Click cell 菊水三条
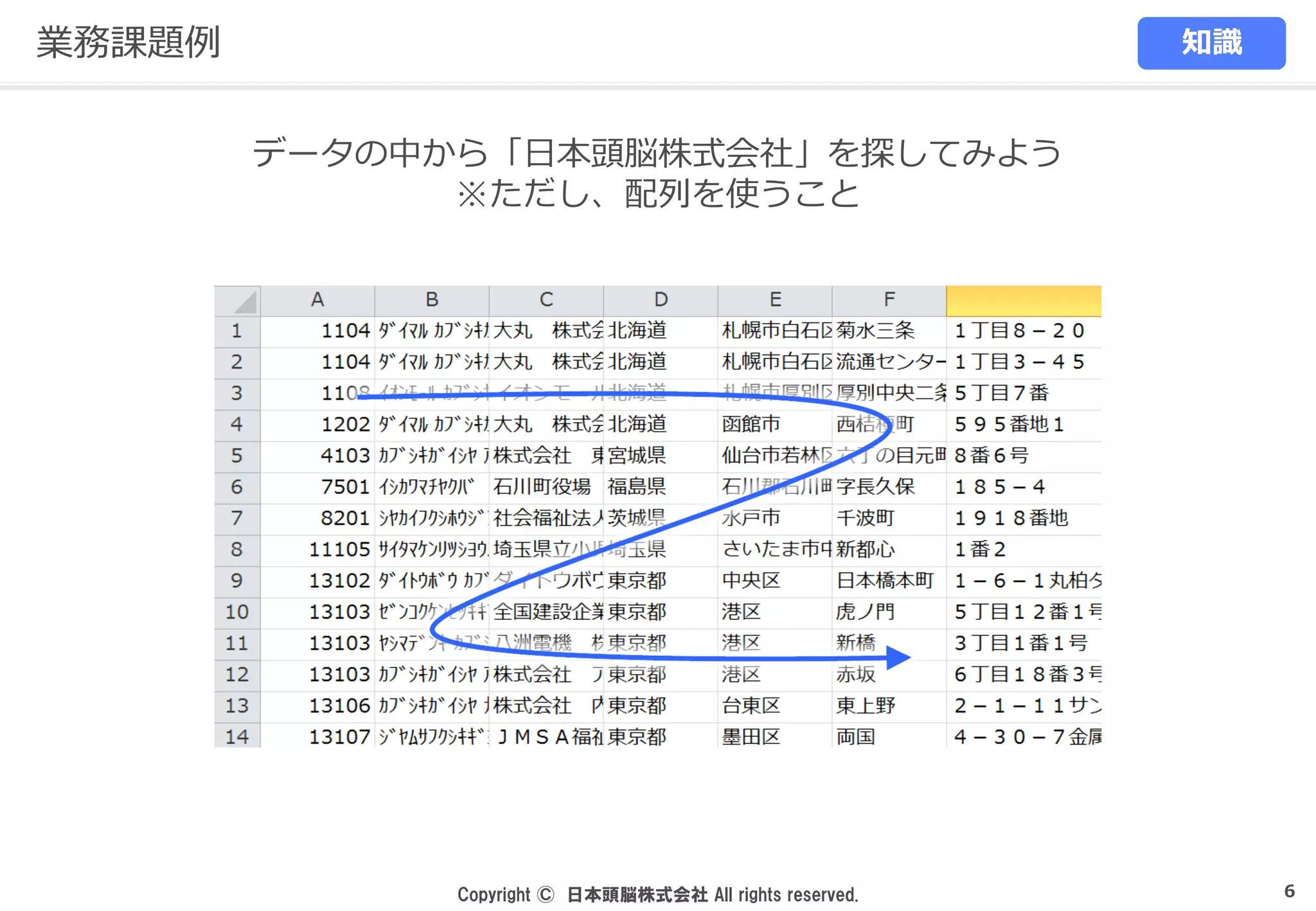 [889, 332]
